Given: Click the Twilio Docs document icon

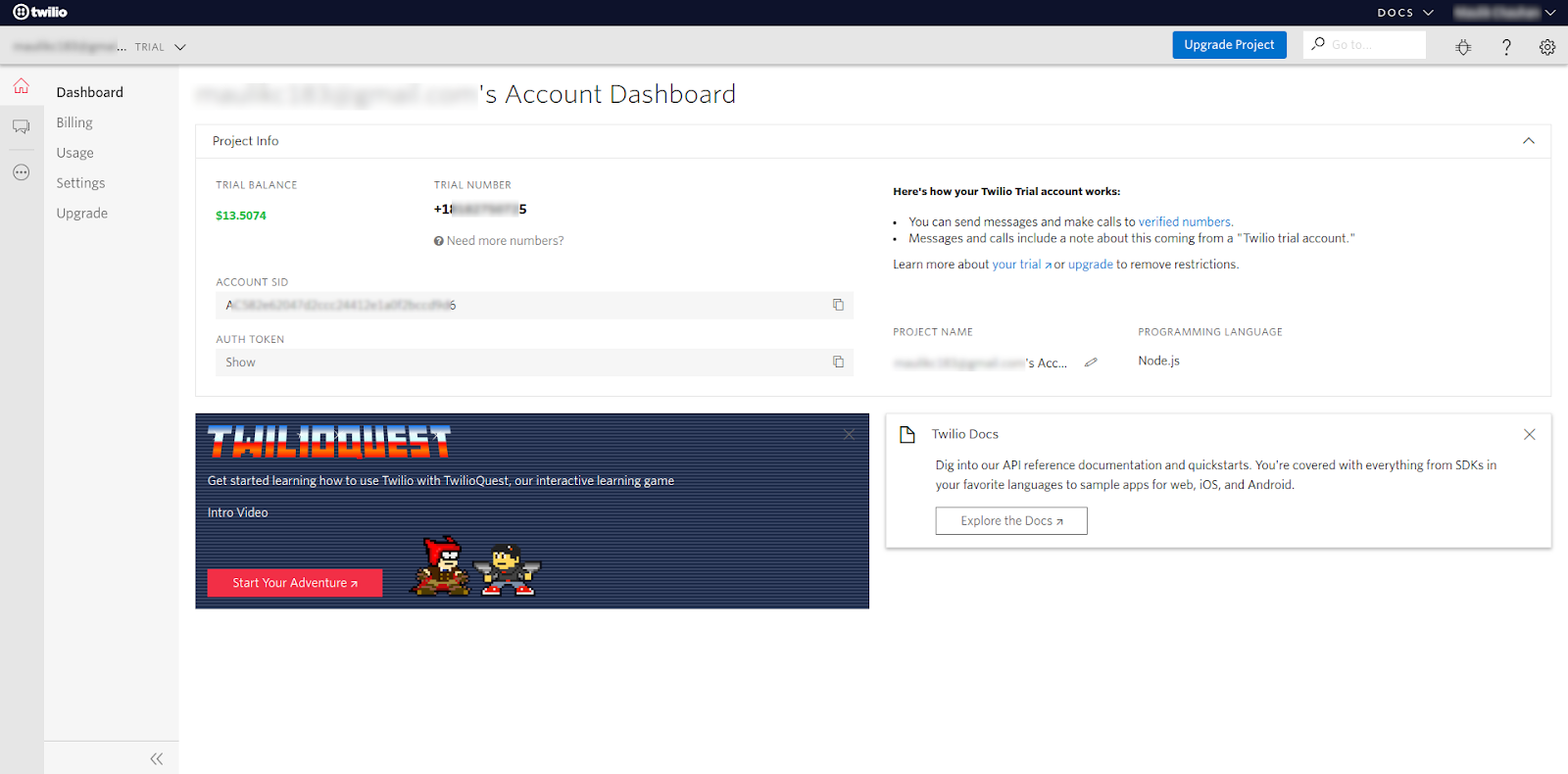Looking at the screenshot, I should click(x=907, y=434).
